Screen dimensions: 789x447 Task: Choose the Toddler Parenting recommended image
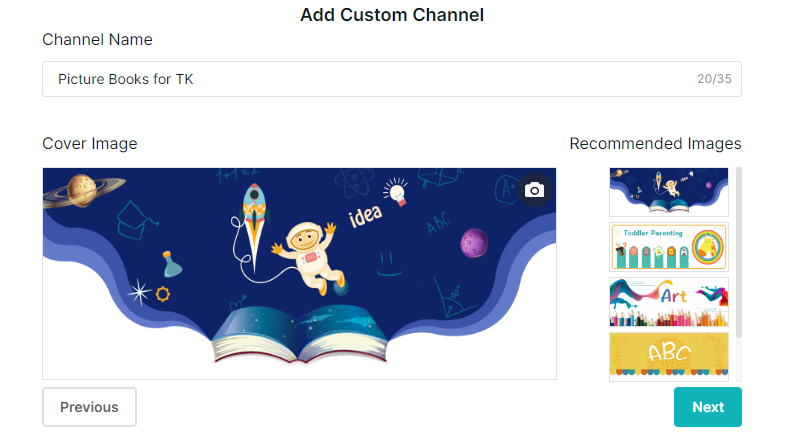pos(668,246)
